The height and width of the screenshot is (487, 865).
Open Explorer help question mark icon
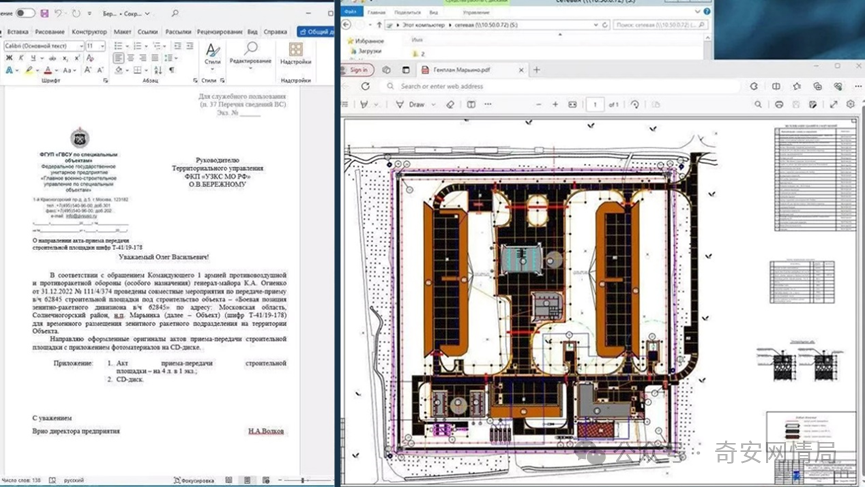[707, 12]
